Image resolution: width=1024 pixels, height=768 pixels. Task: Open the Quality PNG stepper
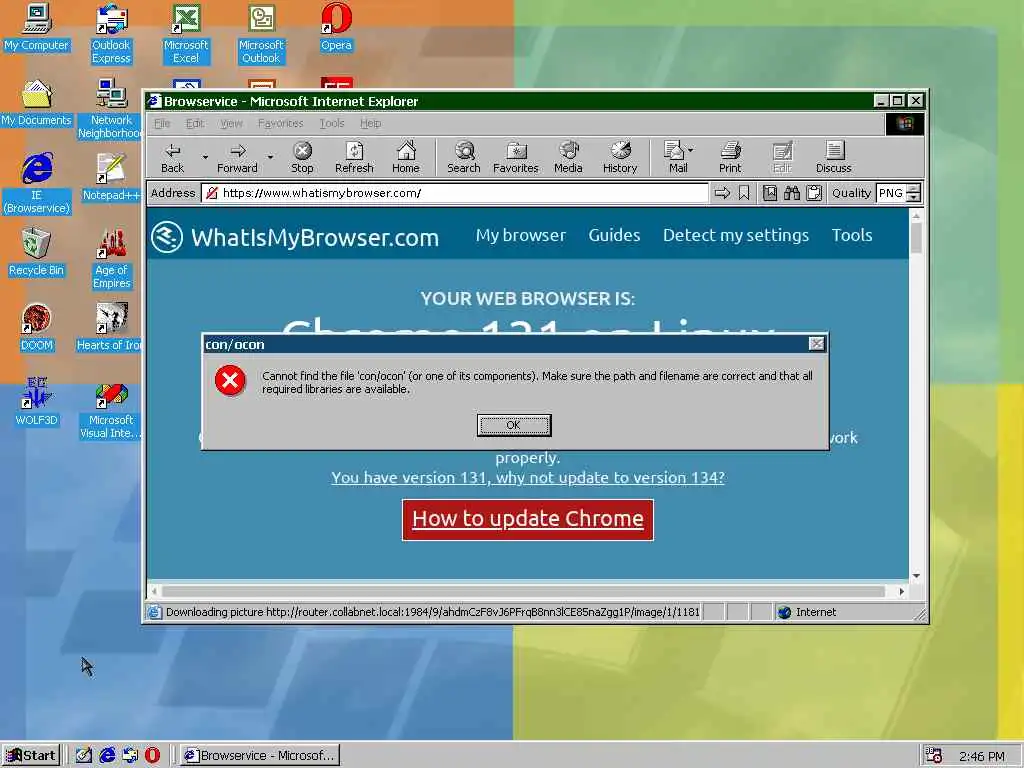coord(914,193)
